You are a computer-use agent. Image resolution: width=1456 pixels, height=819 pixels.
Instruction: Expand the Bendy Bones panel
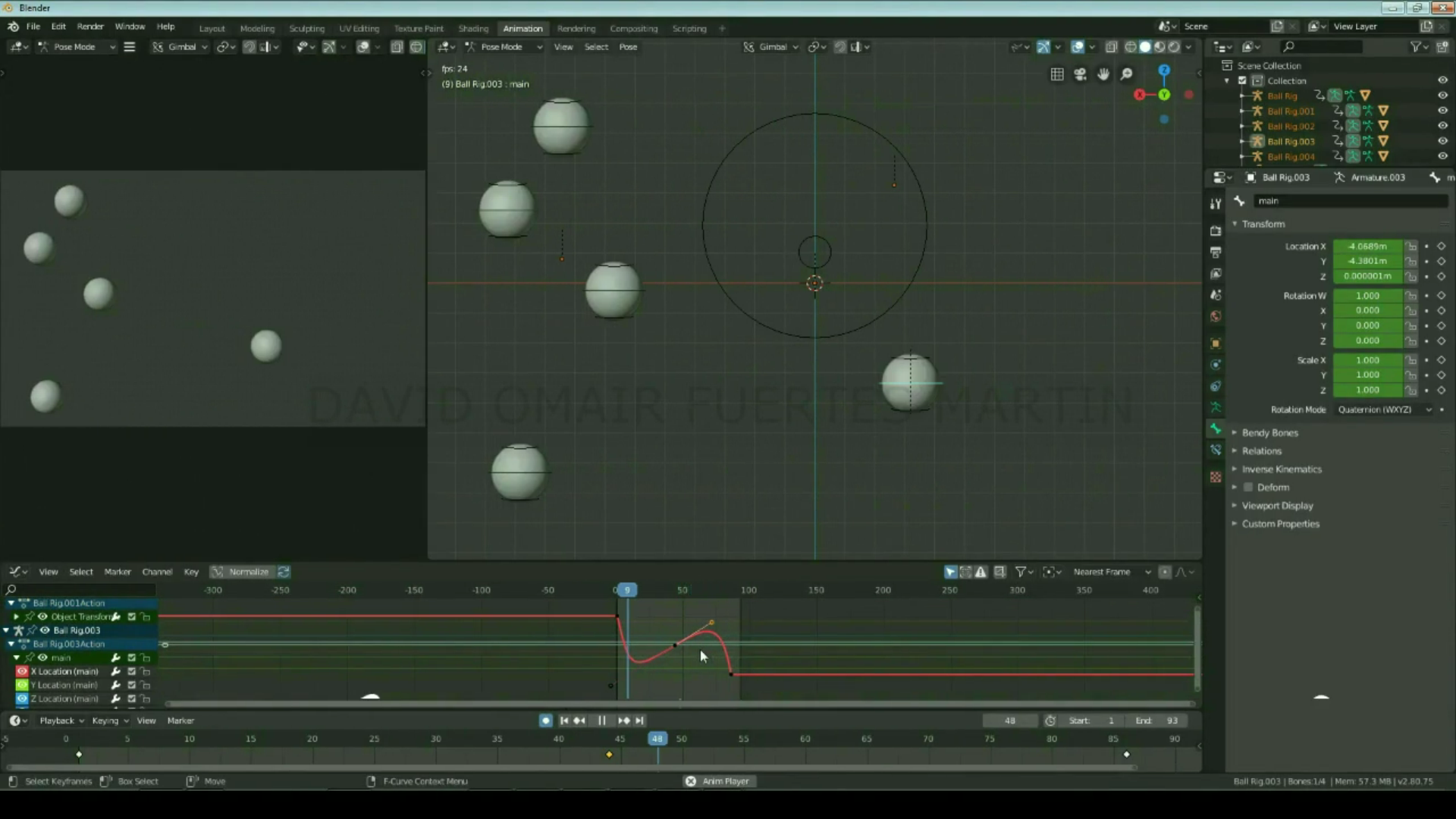tap(1269, 433)
